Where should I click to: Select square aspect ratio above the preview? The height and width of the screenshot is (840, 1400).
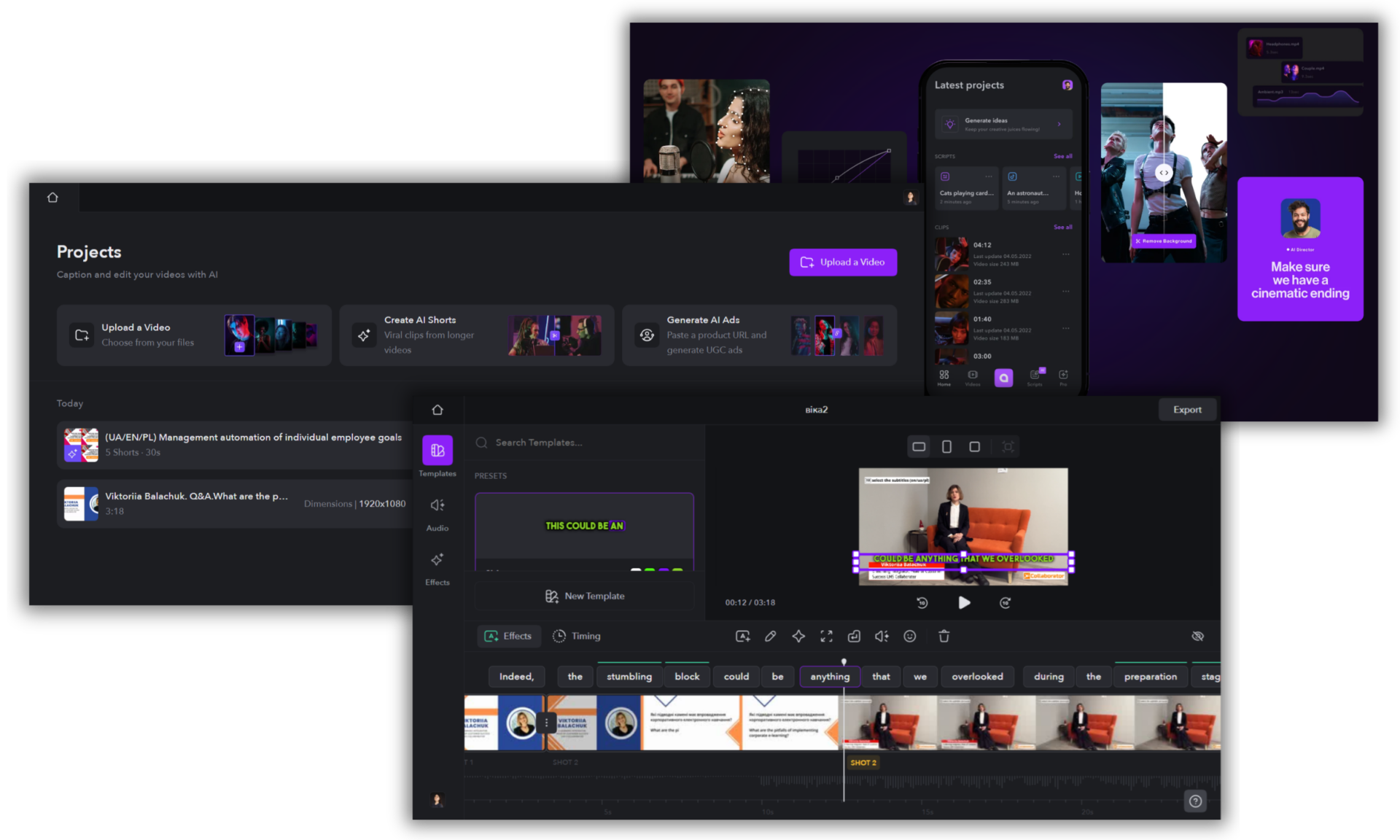click(x=974, y=447)
